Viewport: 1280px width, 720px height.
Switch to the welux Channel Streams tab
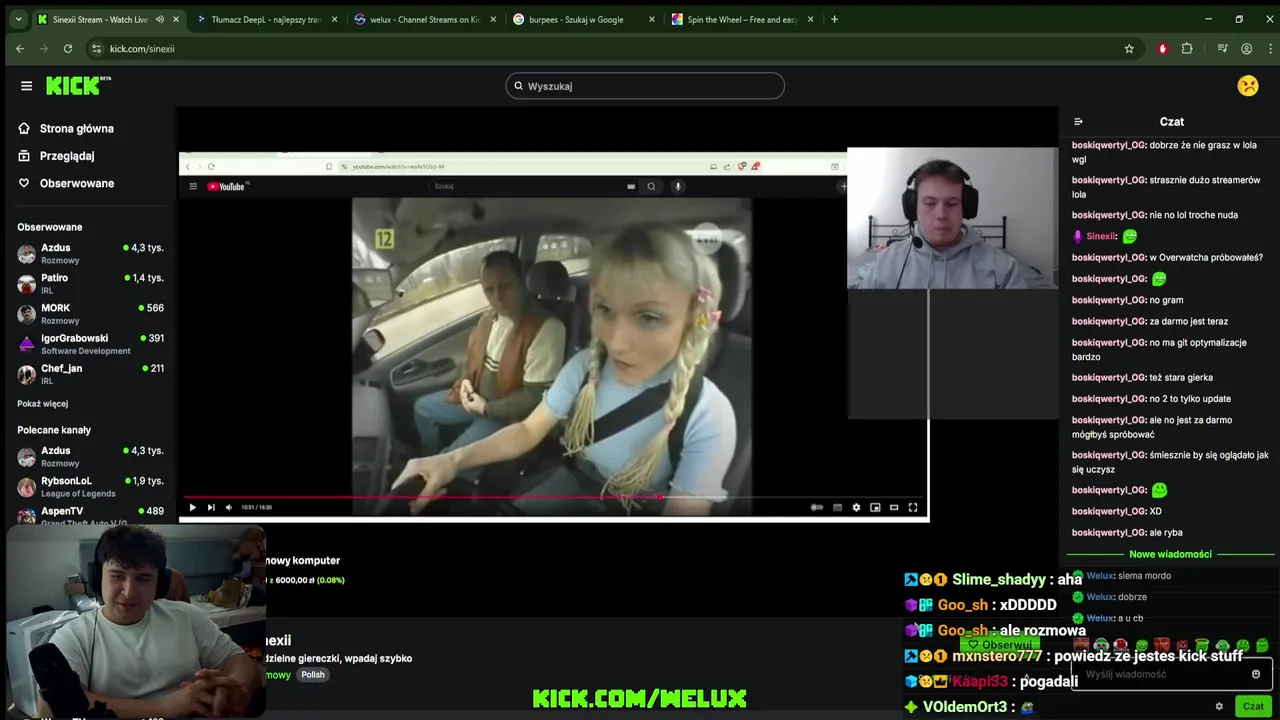click(425, 19)
